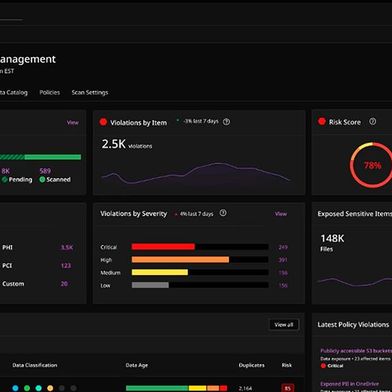The width and height of the screenshot is (392, 392).
Task: Click View link in Violations by Severity
Action: coord(281,214)
